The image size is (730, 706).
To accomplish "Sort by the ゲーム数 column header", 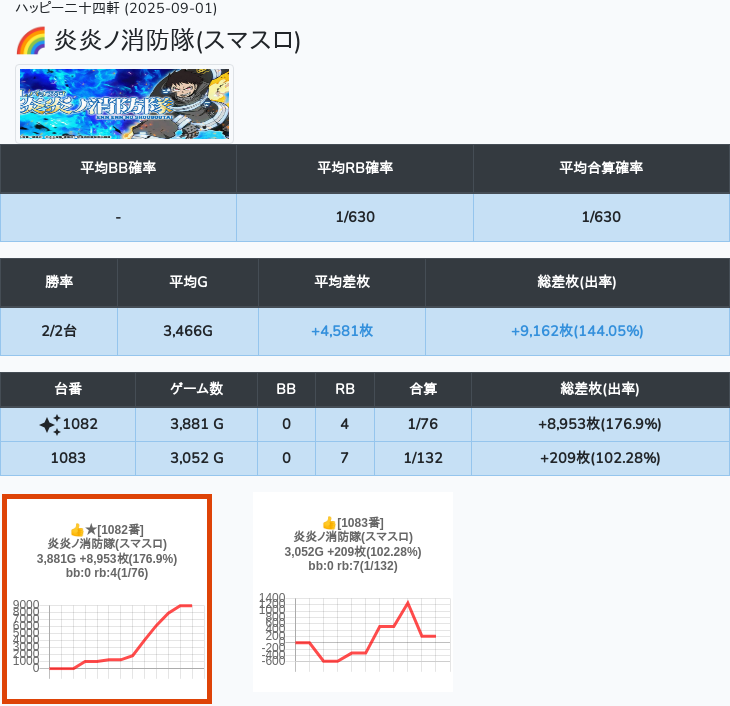I will pyautogui.click(x=197, y=390).
